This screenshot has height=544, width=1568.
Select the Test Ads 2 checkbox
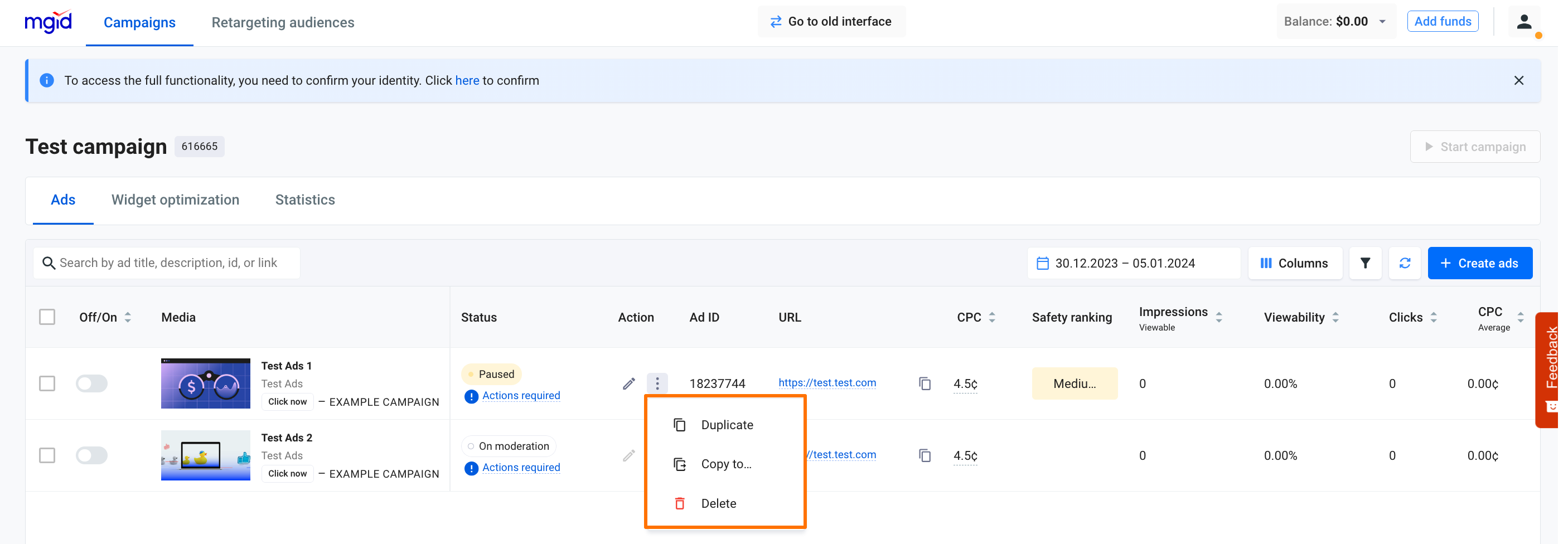click(47, 455)
